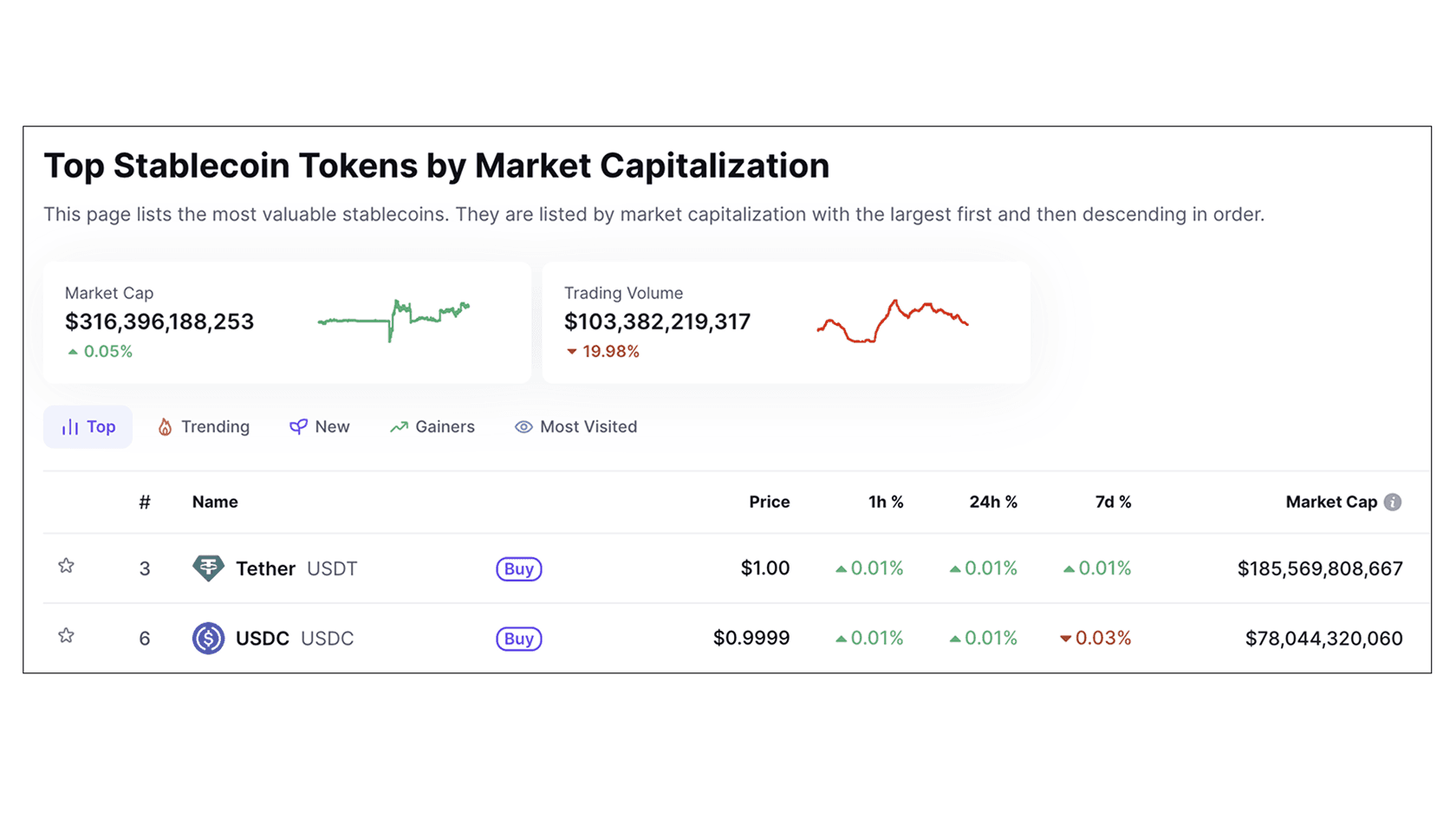
Task: Click the bar chart icon in Top filter
Action: (69, 426)
